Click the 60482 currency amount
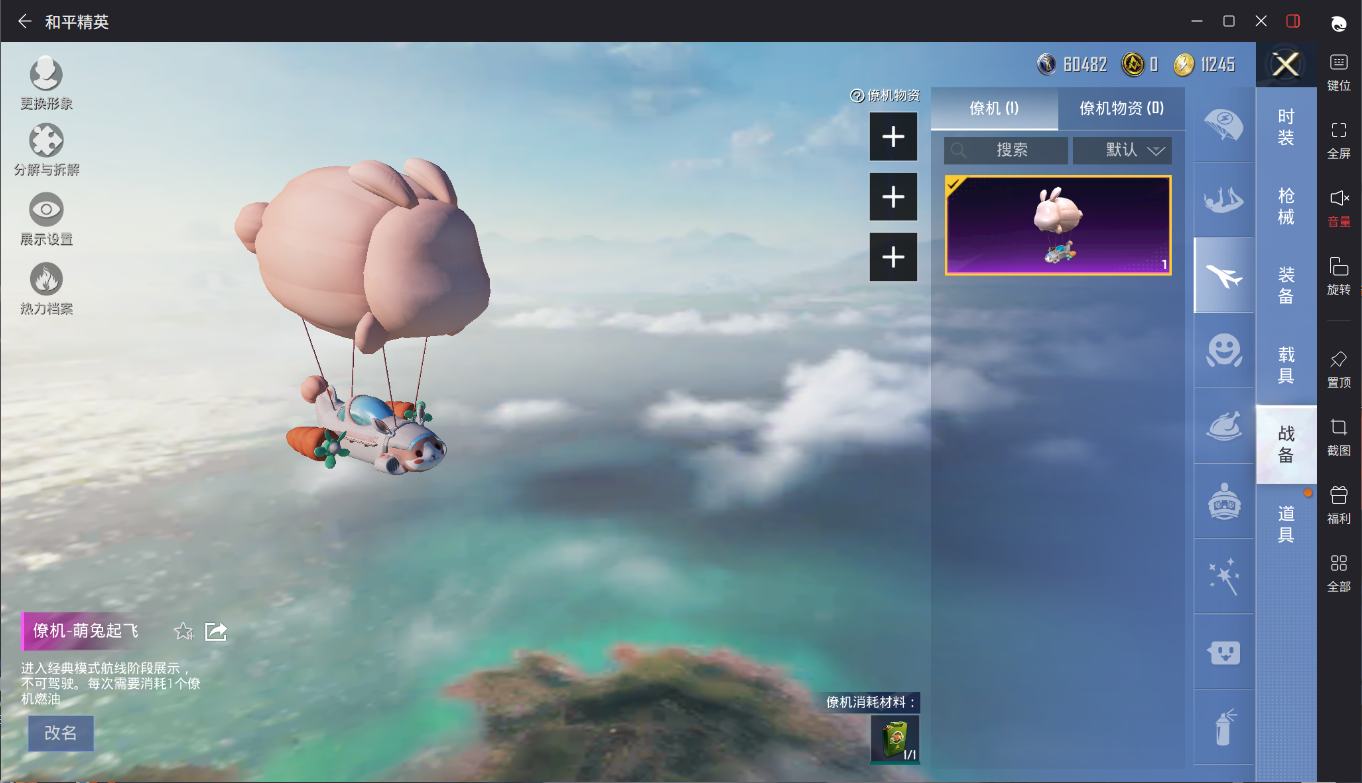 coord(1085,65)
